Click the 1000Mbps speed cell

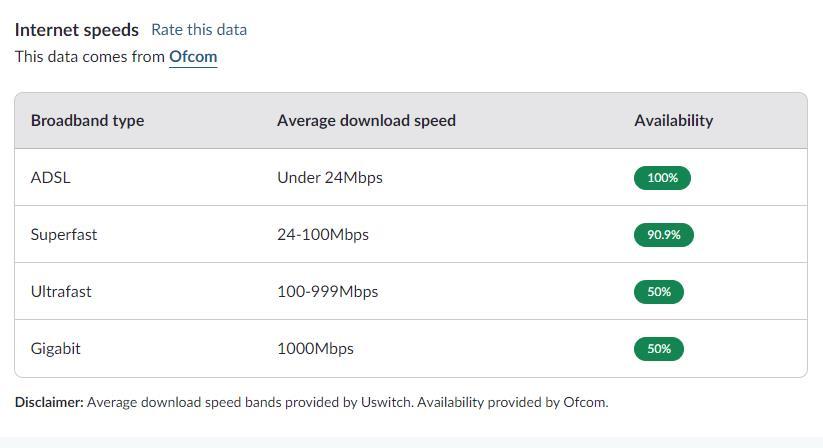coord(315,349)
